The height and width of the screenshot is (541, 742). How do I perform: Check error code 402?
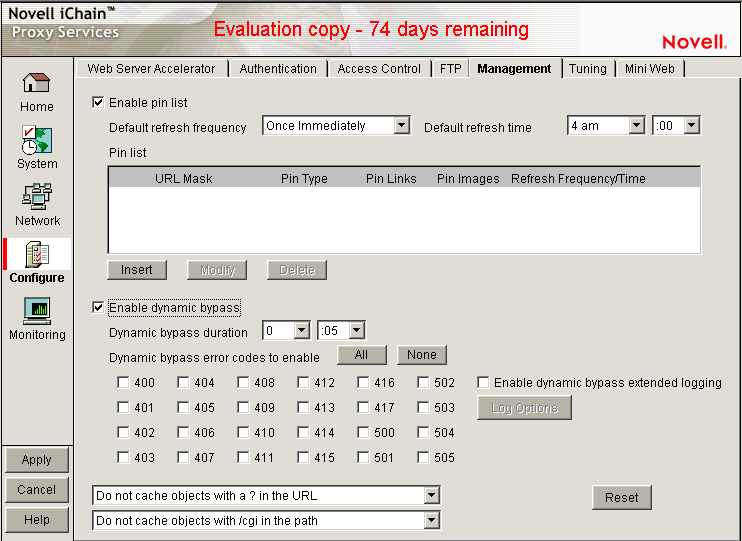[123, 433]
